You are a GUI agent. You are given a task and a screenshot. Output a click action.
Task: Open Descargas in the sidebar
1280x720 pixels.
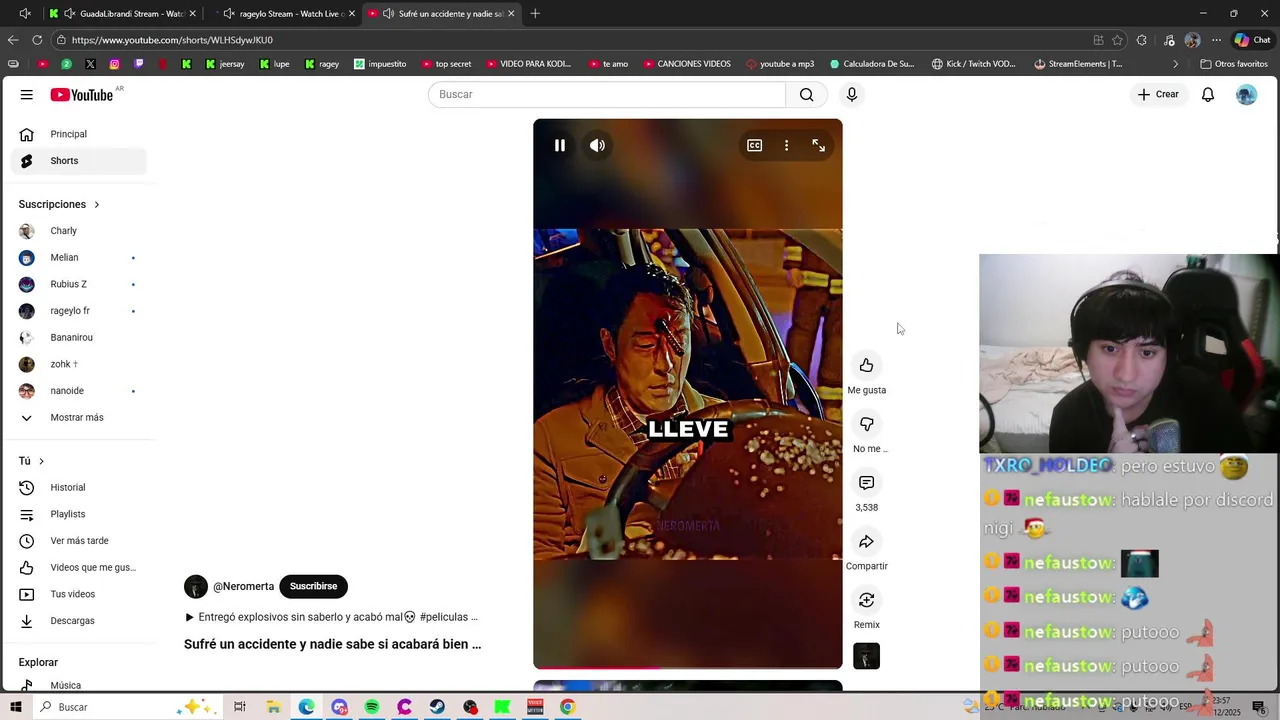pyautogui.click(x=78, y=621)
